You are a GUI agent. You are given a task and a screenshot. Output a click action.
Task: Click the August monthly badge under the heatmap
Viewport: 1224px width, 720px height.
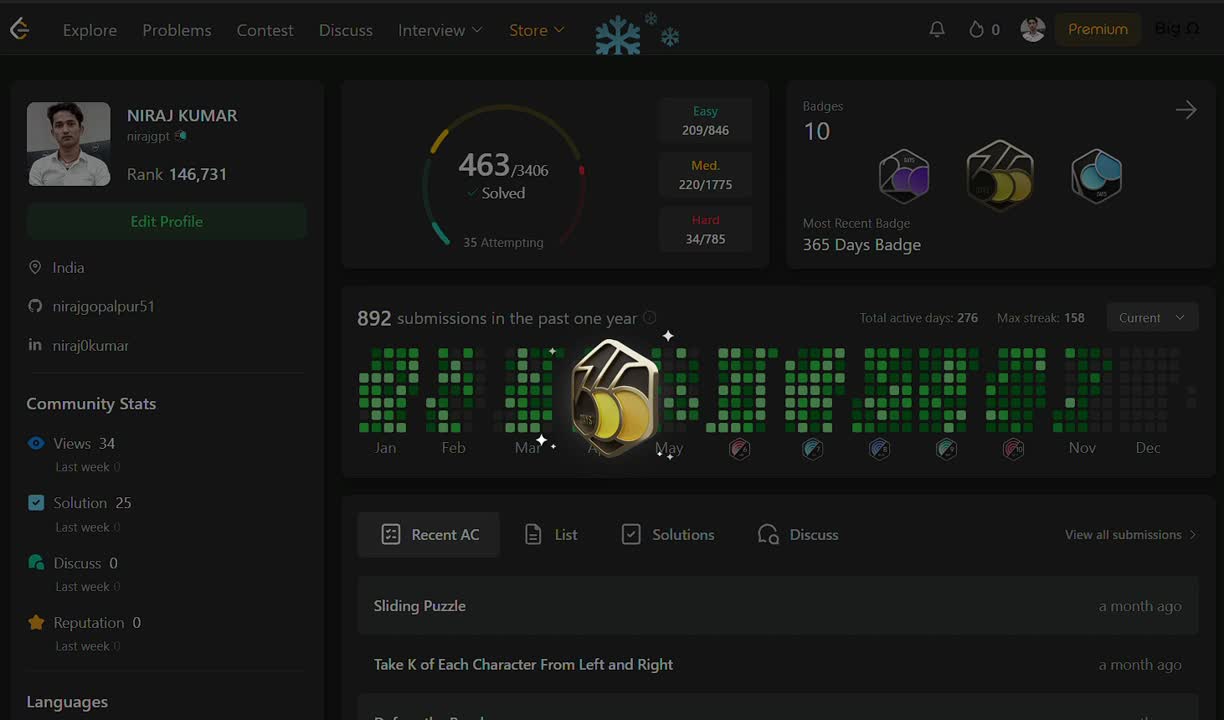[x=879, y=448]
